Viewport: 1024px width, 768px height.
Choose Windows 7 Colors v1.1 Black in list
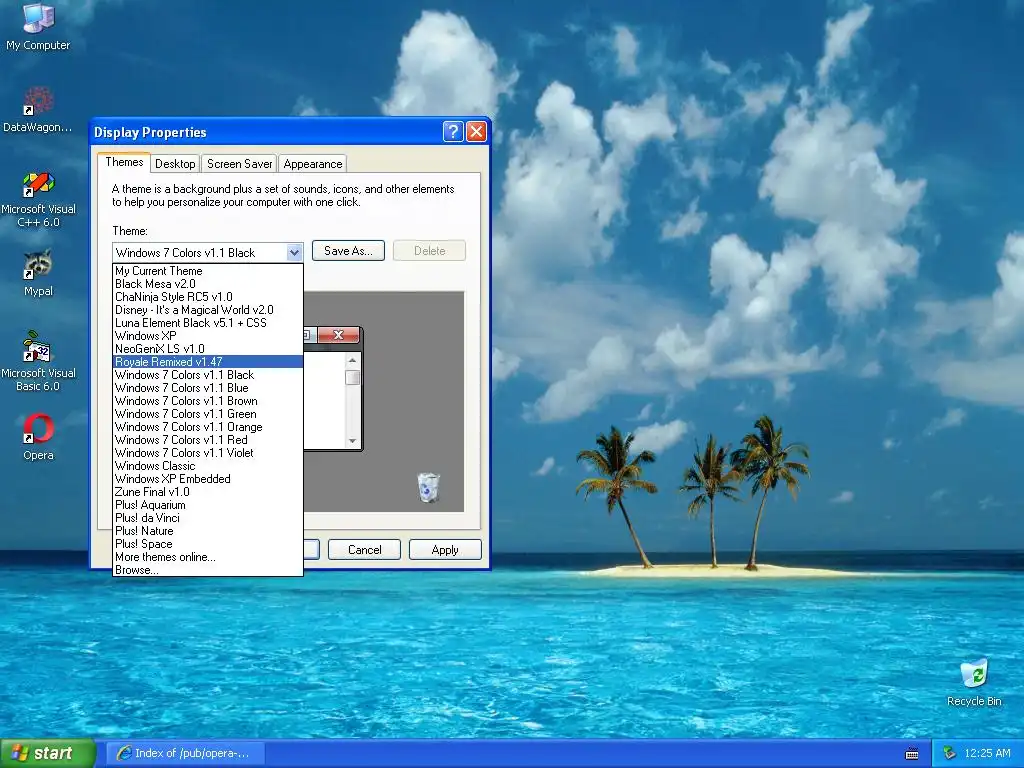(208, 375)
